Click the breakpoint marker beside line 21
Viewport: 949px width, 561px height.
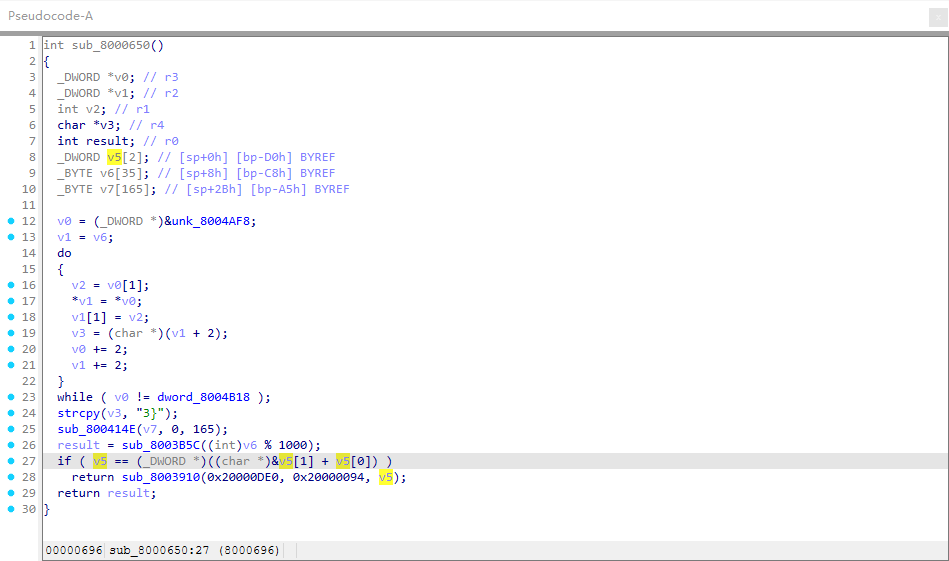(11, 365)
